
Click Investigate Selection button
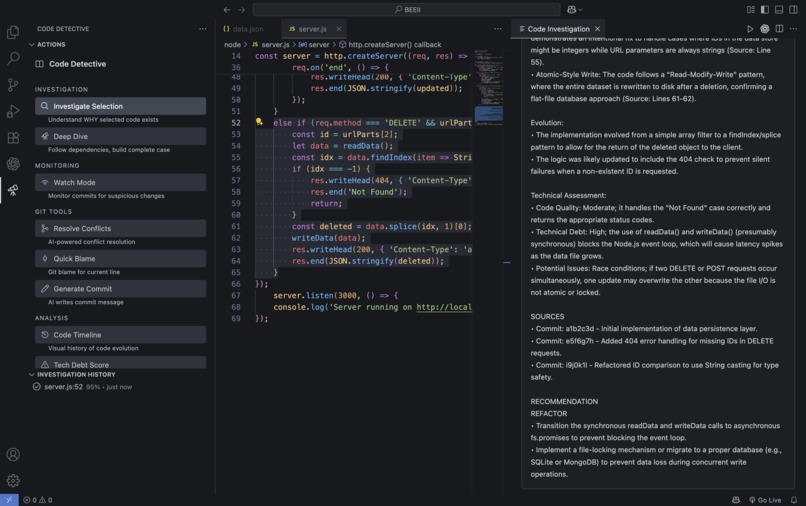coord(120,106)
